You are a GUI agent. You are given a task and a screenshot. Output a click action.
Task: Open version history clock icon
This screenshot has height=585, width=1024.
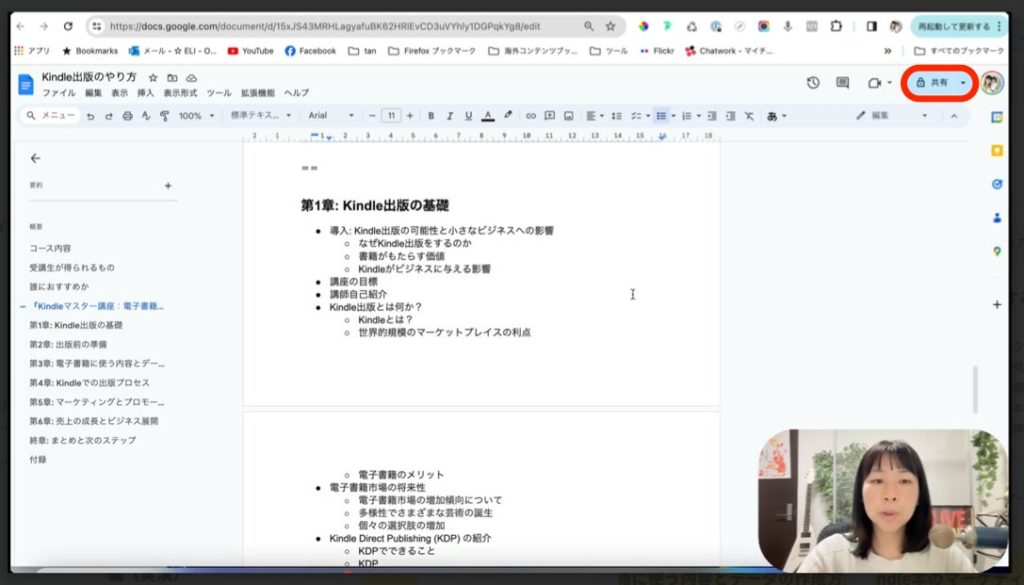(x=813, y=83)
